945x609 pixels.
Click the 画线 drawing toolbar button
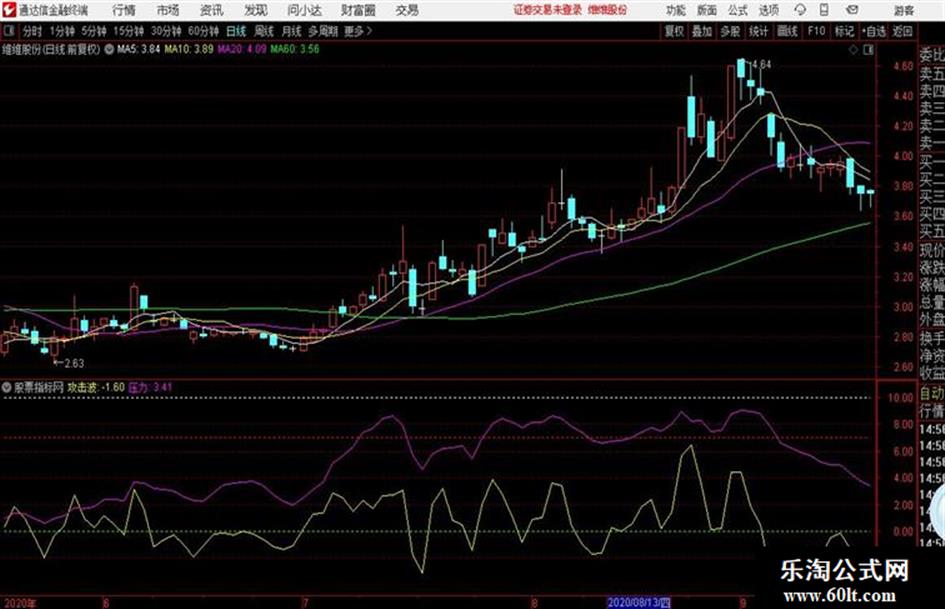tap(787, 31)
